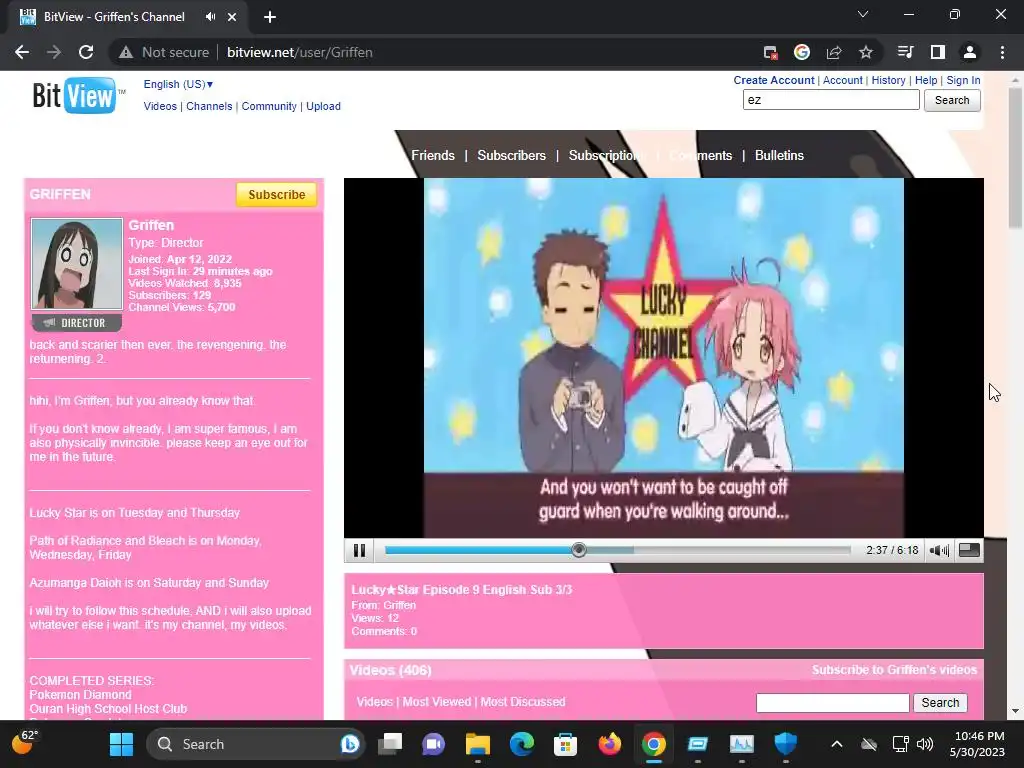Switch to the Bulletins channel tab
Screen dimensions: 1024x768
coord(779,155)
